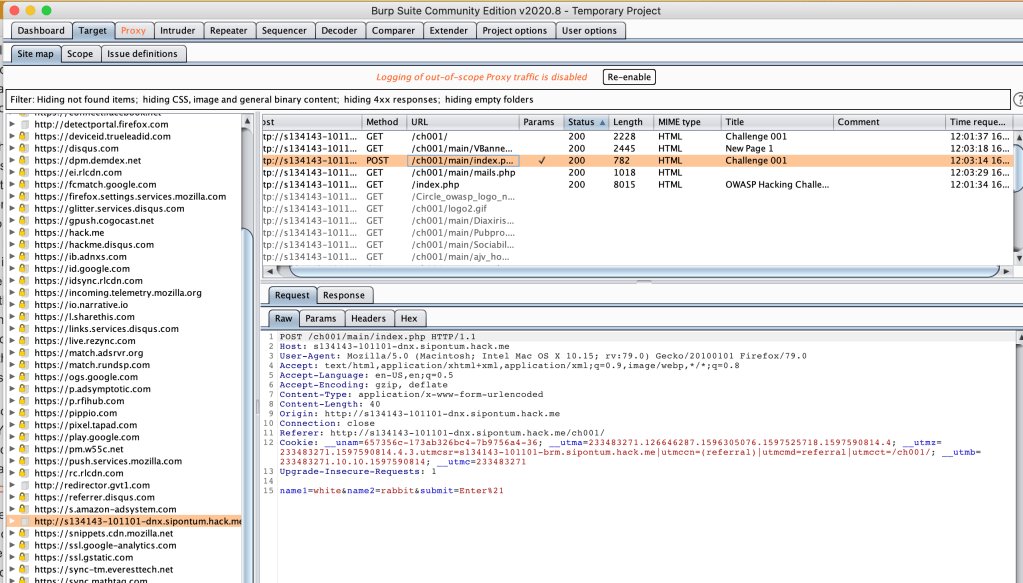1023x583 pixels.
Task: Open the Repeater tab
Action: 229,31
